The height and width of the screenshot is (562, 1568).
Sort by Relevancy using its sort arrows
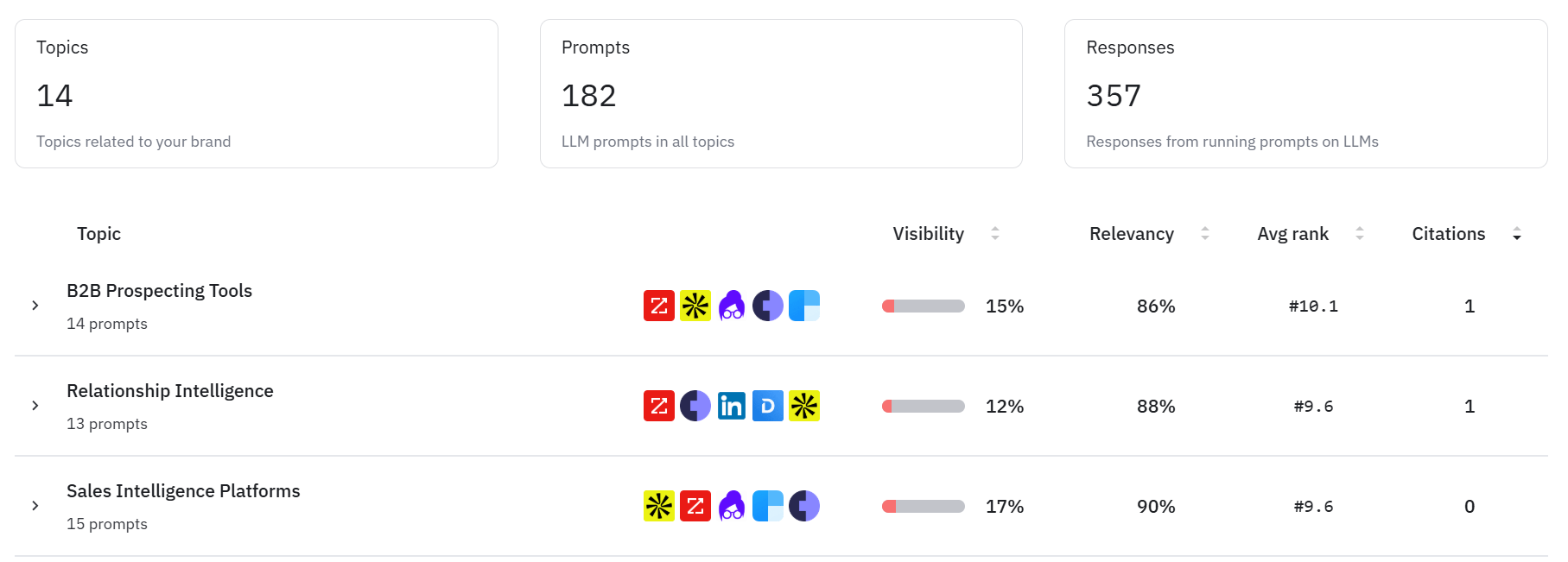tap(1205, 234)
